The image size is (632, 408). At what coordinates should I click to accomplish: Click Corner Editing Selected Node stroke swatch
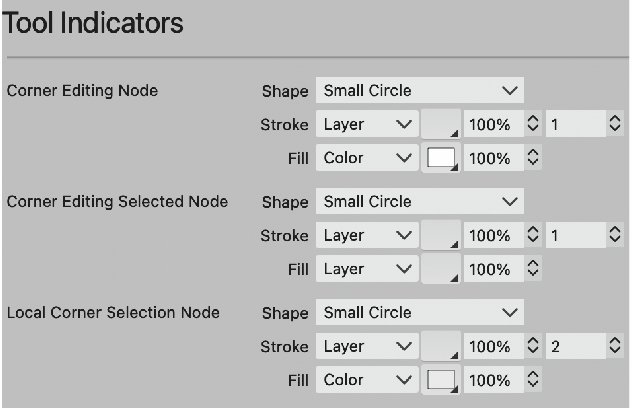[x=441, y=235]
